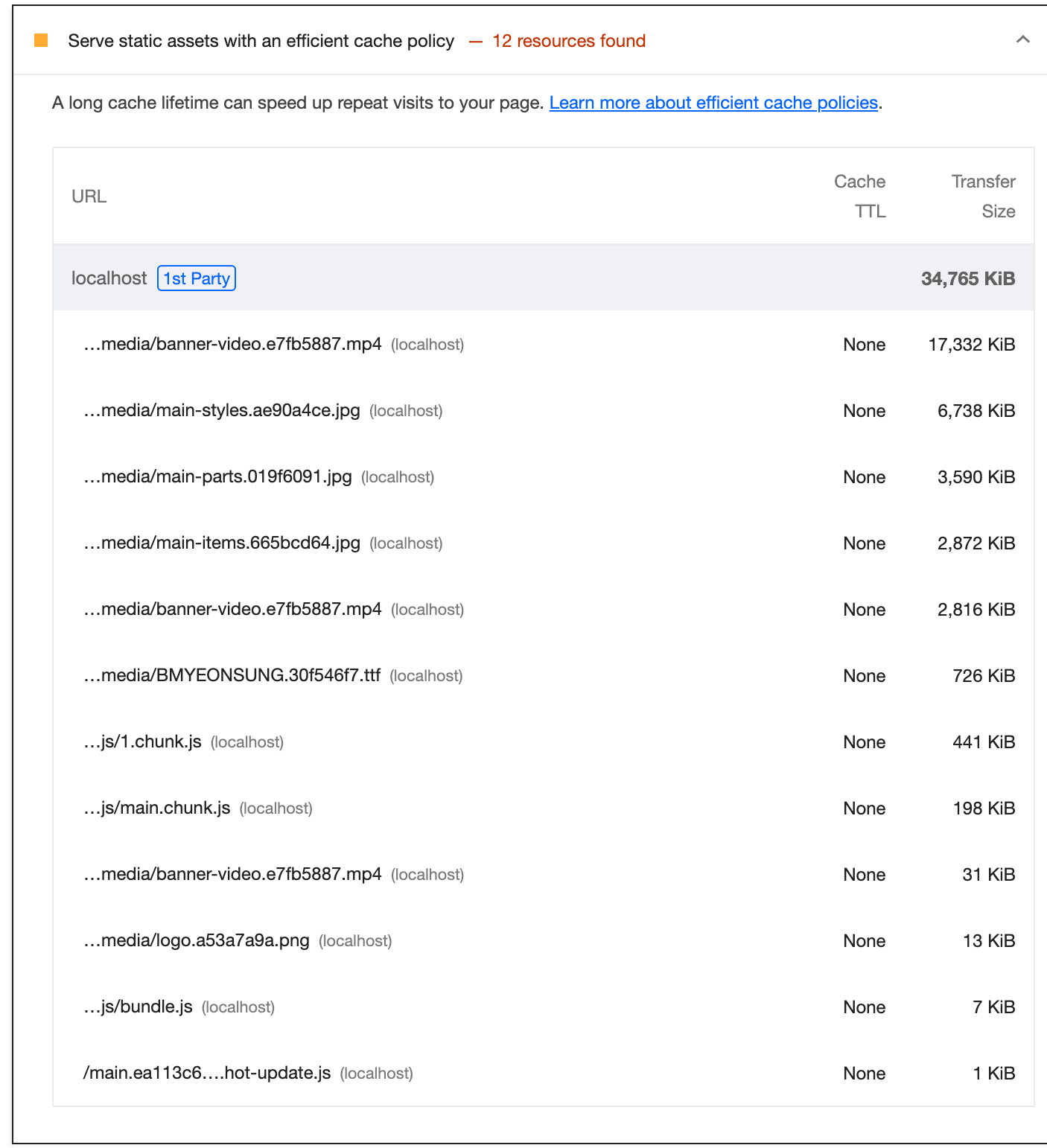Click the 1 KiB transfer size value
The height and width of the screenshot is (1148, 1047).
click(993, 1073)
